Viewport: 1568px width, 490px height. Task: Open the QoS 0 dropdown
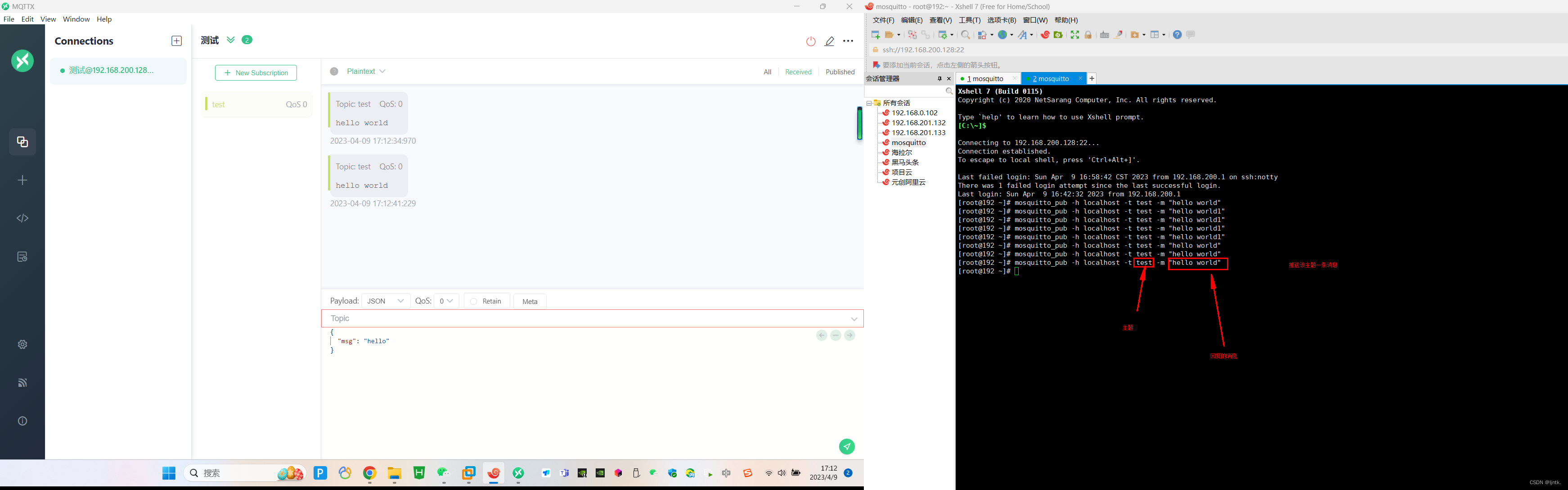pyautogui.click(x=446, y=301)
